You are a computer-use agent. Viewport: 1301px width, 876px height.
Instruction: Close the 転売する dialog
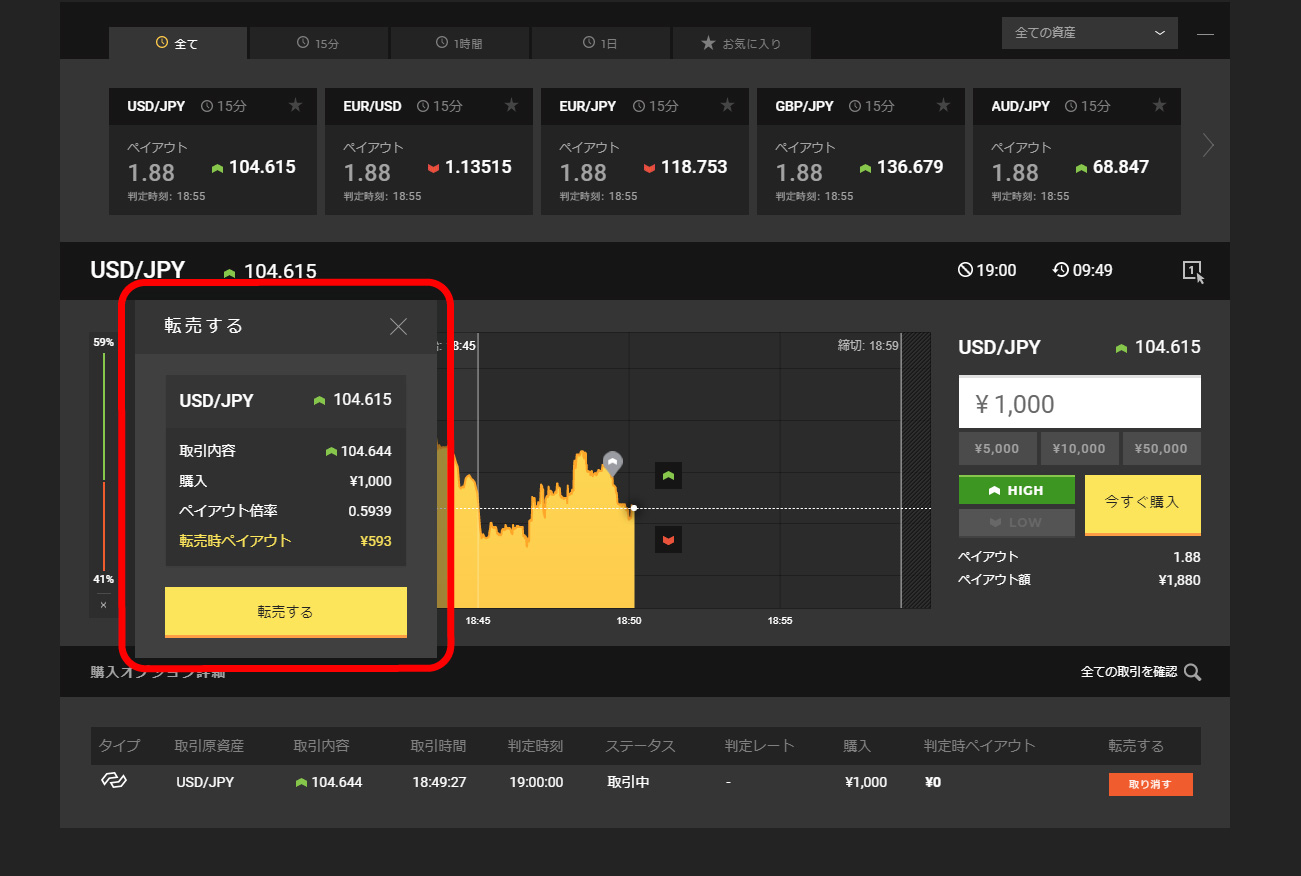click(x=398, y=326)
